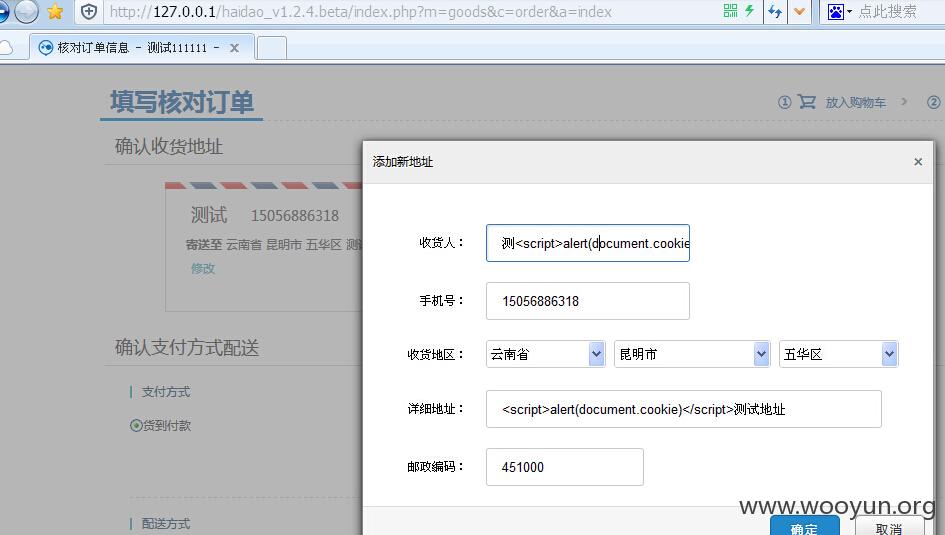Click the Baidu paw search engine icon
This screenshot has width=945, height=535.
tap(835, 11)
